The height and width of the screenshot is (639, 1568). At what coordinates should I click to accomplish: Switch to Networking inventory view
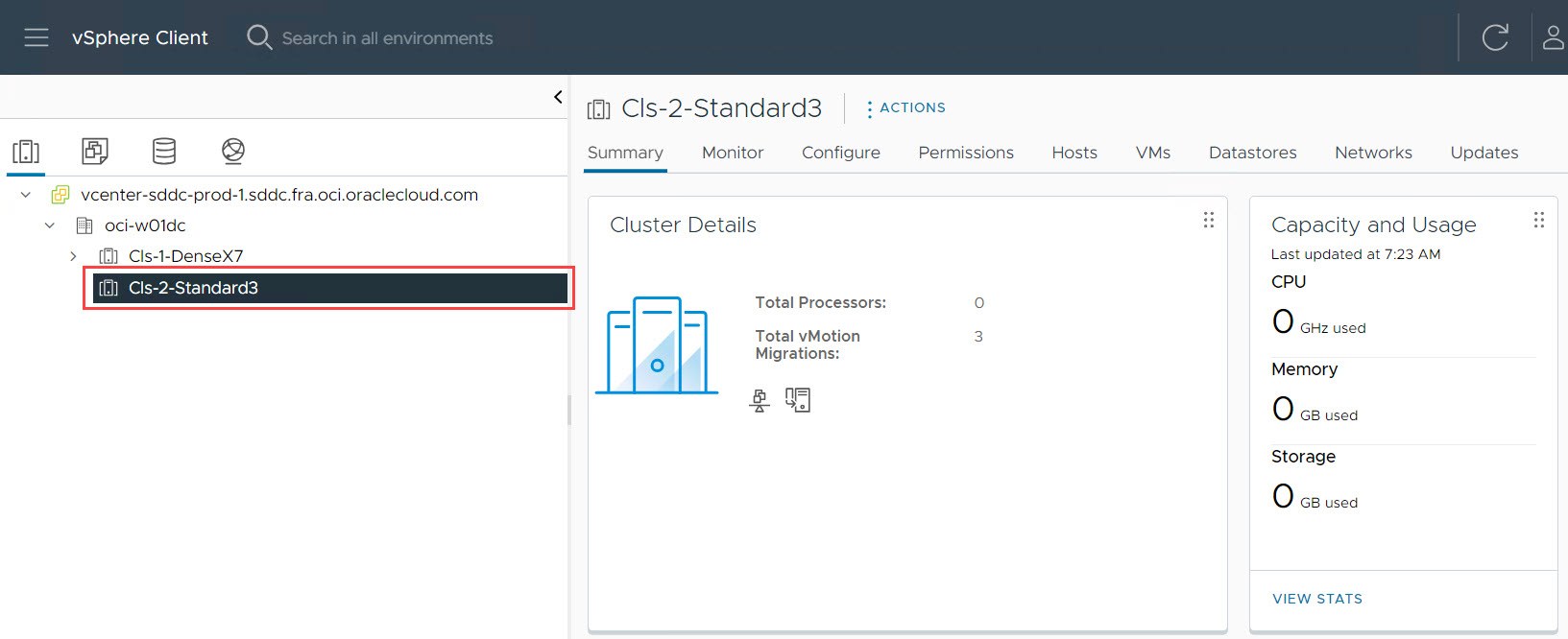coord(233,151)
